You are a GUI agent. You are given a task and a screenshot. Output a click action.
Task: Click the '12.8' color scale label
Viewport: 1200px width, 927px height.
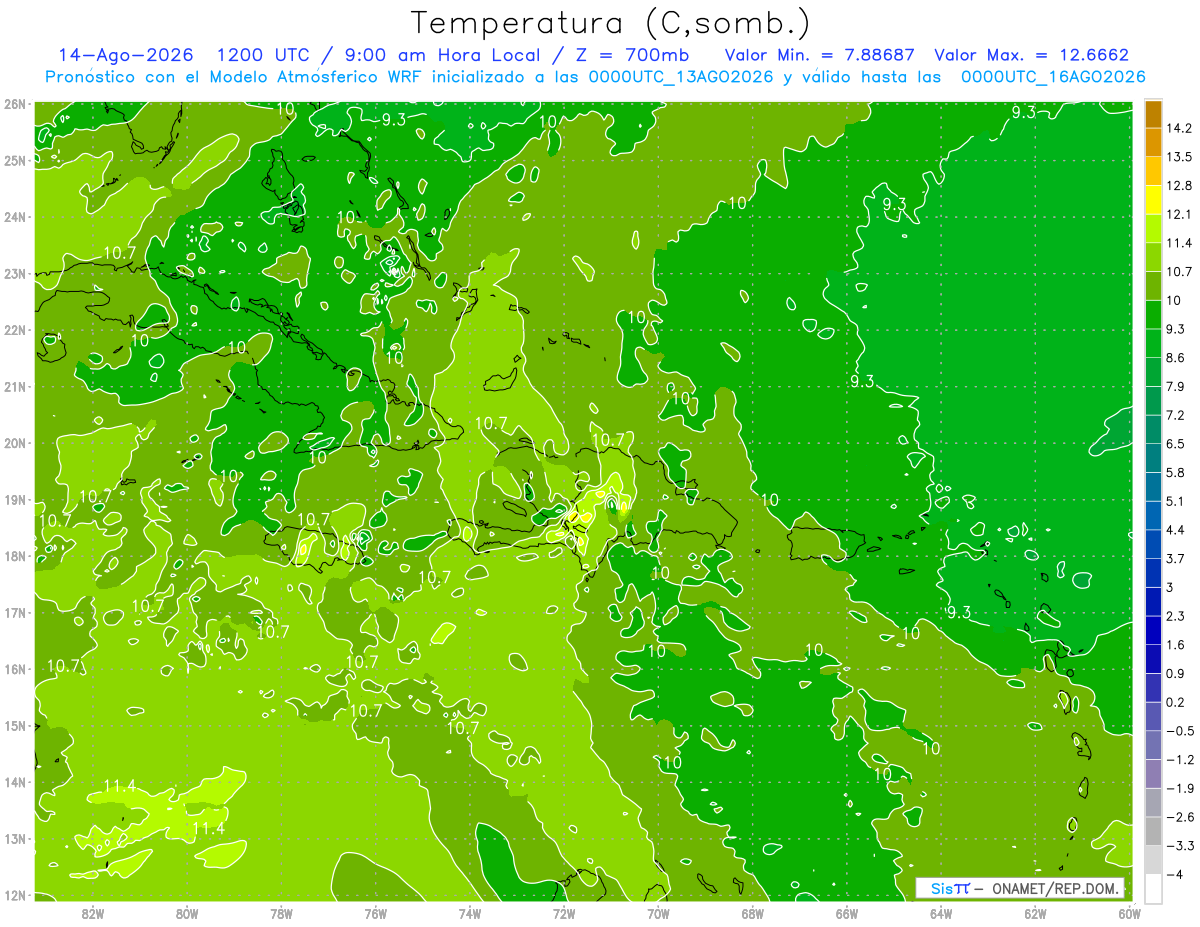1179,186
